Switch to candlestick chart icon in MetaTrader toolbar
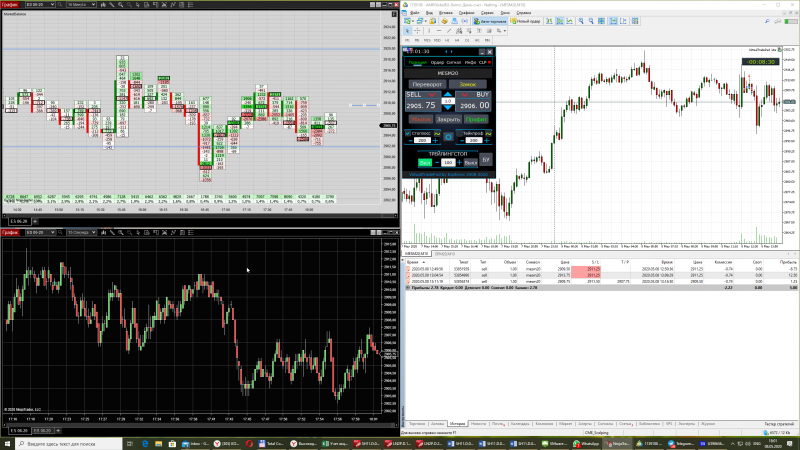The width and height of the screenshot is (800, 450). [x=560, y=21]
